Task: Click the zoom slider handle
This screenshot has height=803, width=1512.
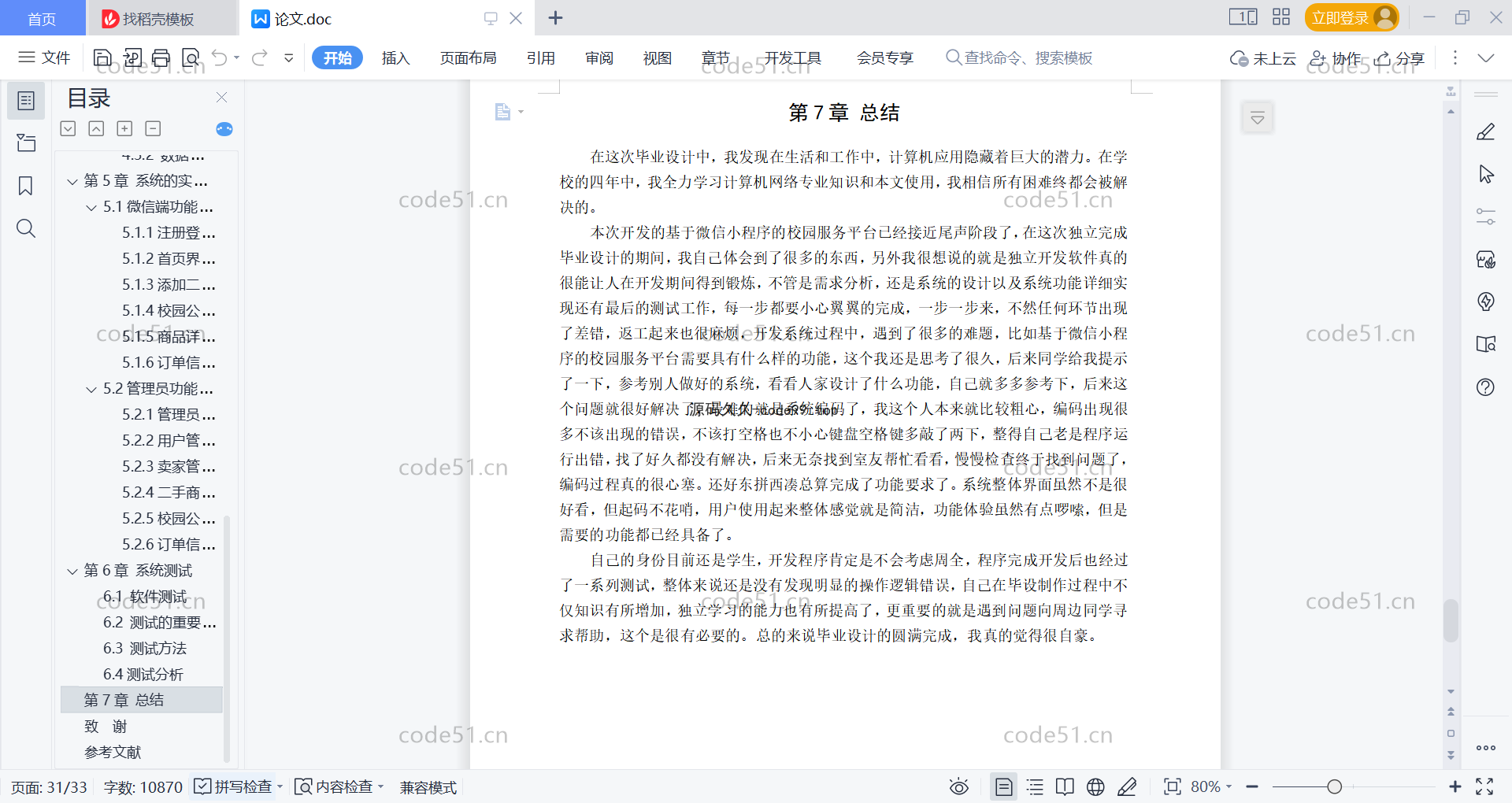Action: (x=1334, y=787)
